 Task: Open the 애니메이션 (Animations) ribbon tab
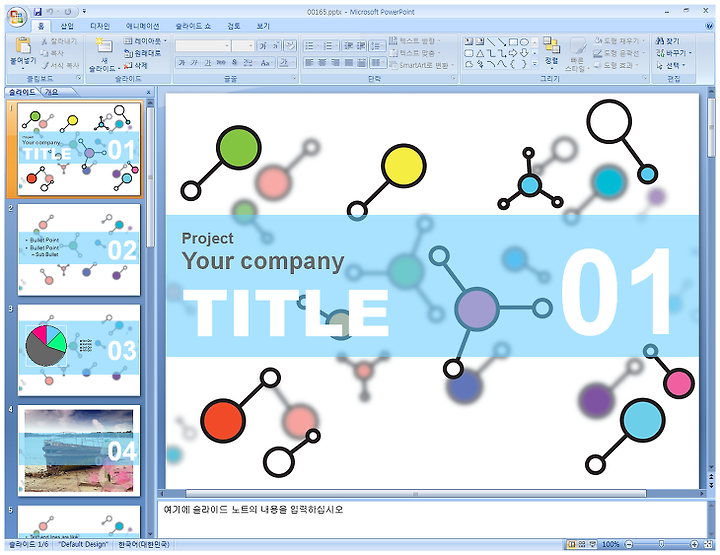142,26
